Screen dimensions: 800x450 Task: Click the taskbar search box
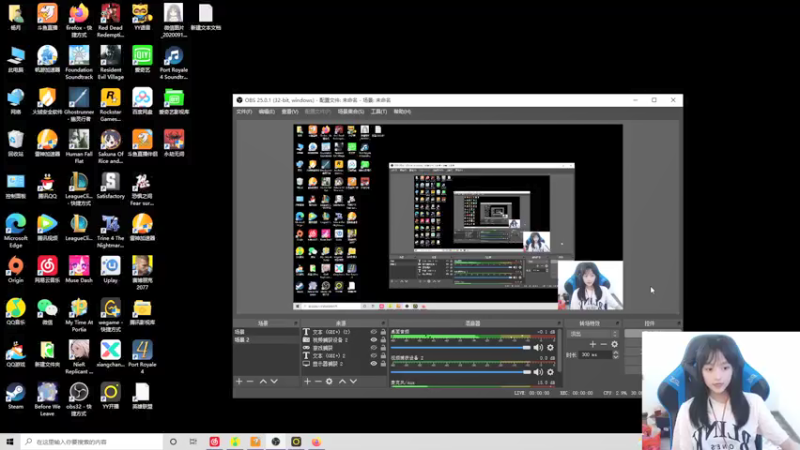[92, 442]
